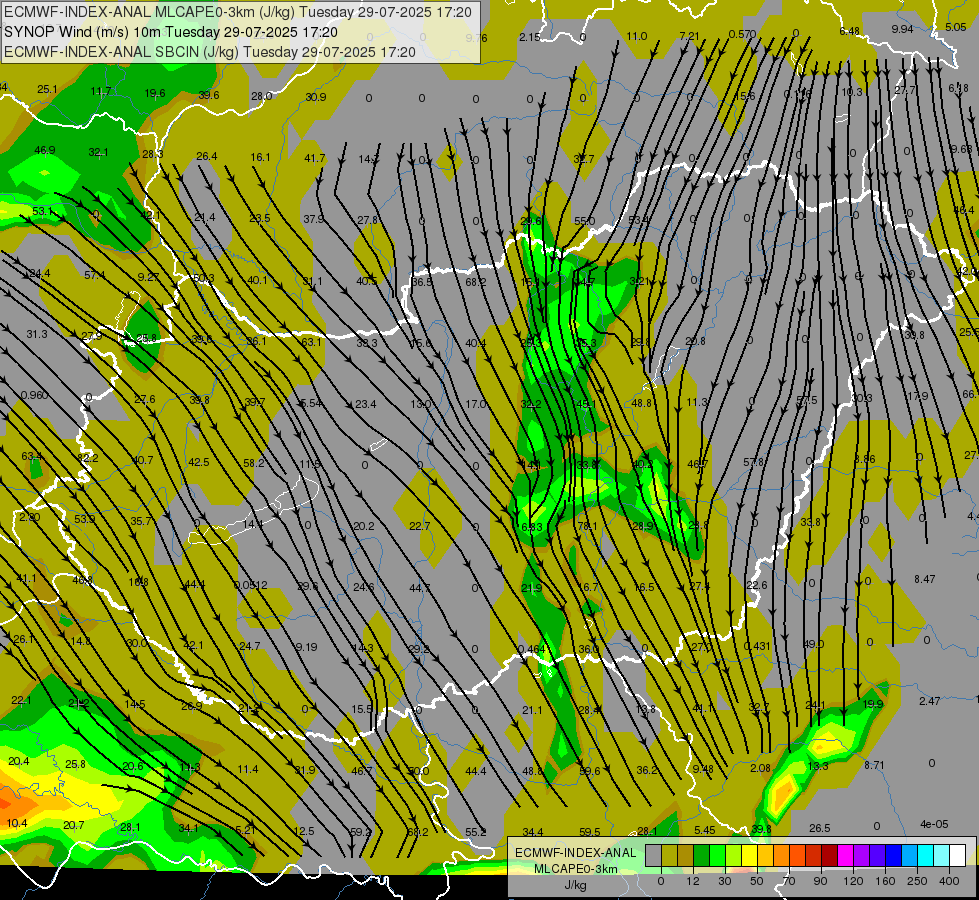The image size is (979, 900).
Task: Click the 90 tick label on the scale
Action: click(x=820, y=881)
